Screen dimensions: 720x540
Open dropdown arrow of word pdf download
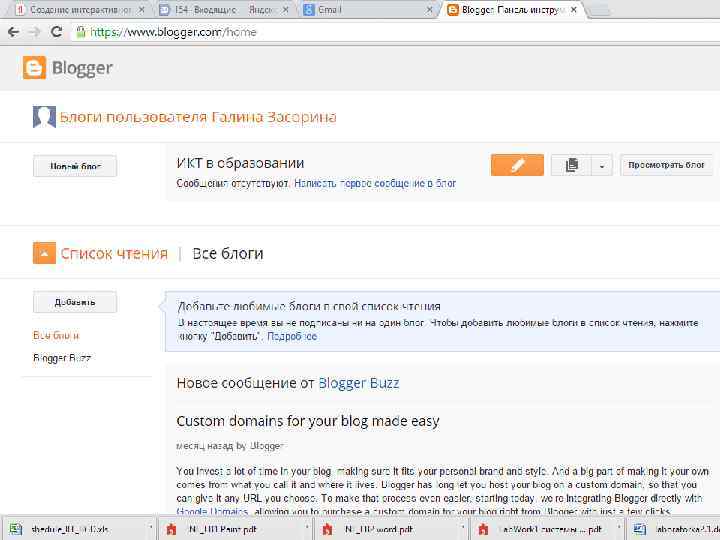click(462, 526)
